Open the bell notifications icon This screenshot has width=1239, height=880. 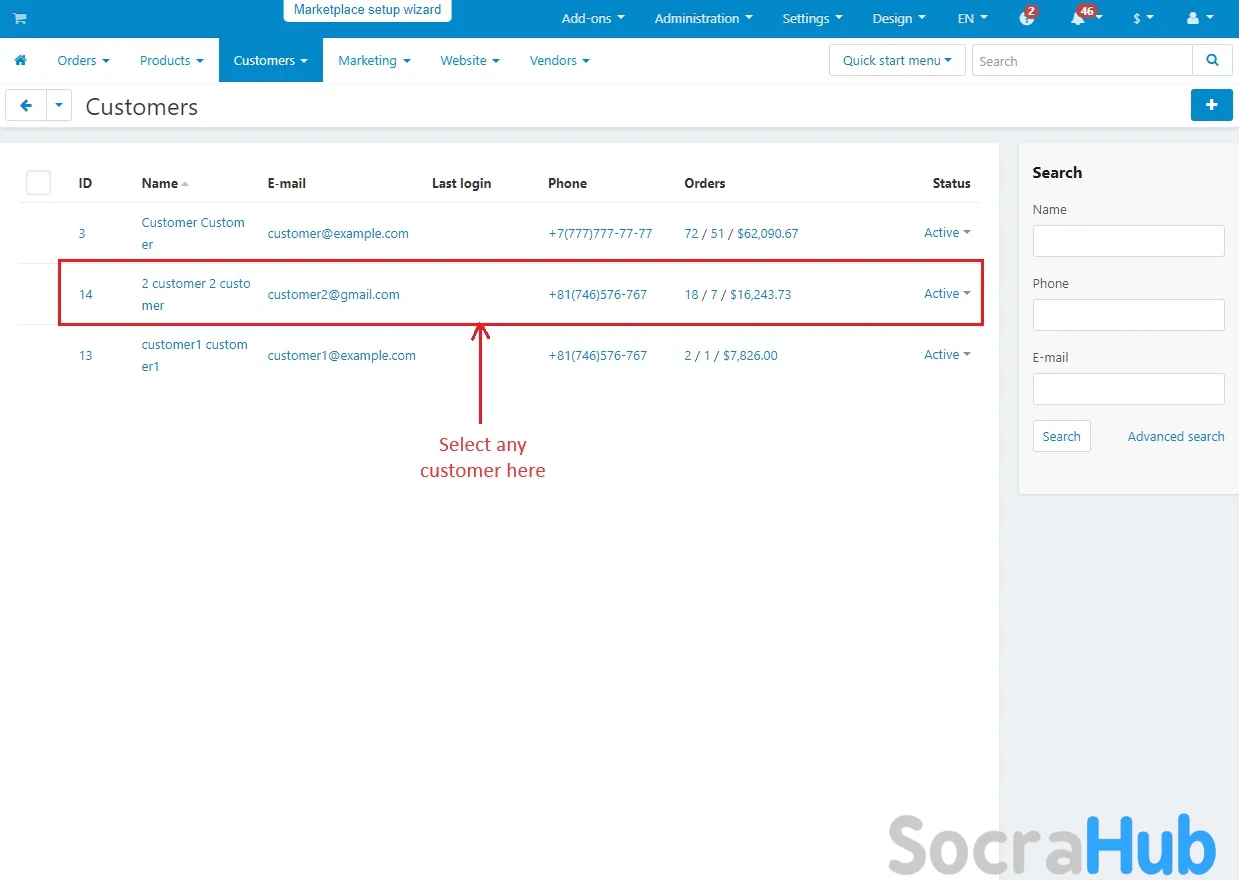1078,19
